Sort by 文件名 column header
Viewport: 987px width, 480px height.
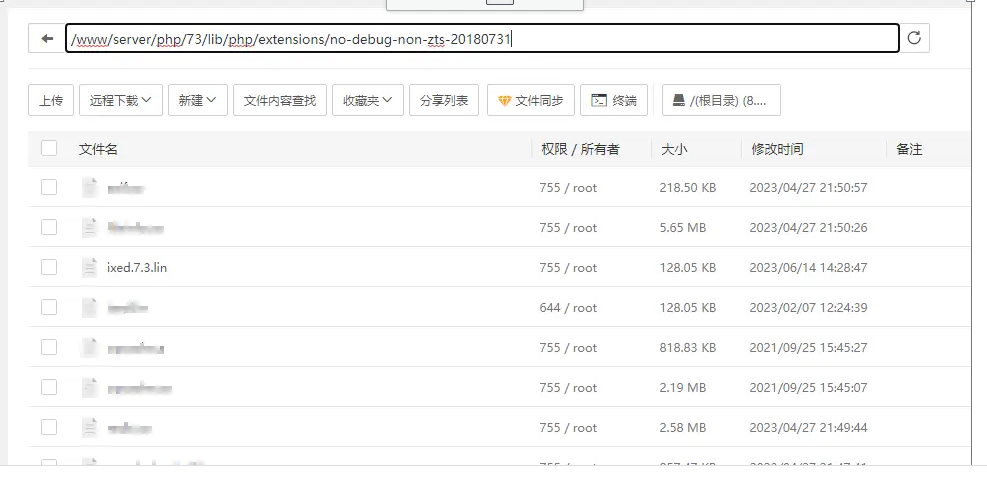click(98, 149)
